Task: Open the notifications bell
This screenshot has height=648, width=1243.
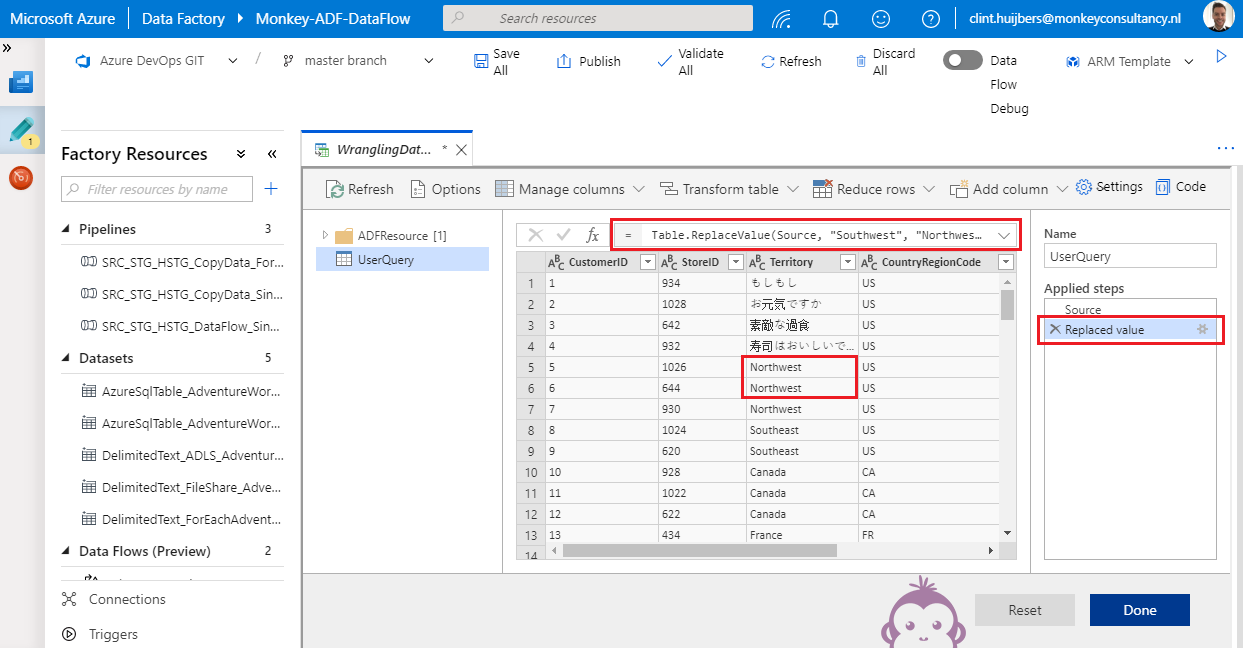Action: click(x=830, y=18)
